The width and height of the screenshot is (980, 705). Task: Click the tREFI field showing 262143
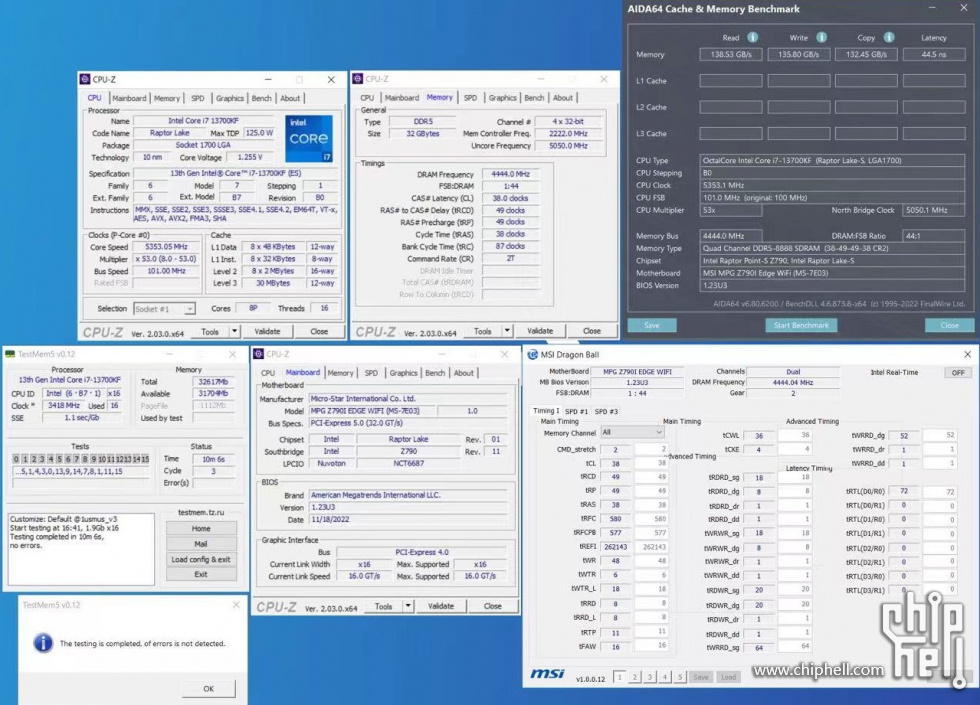pyautogui.click(x=616, y=547)
